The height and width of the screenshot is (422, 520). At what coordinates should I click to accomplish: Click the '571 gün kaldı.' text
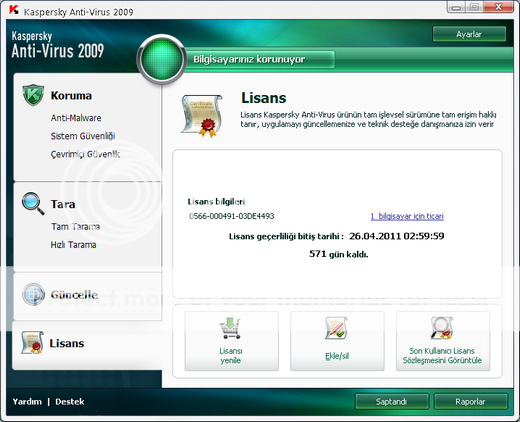pos(339,254)
